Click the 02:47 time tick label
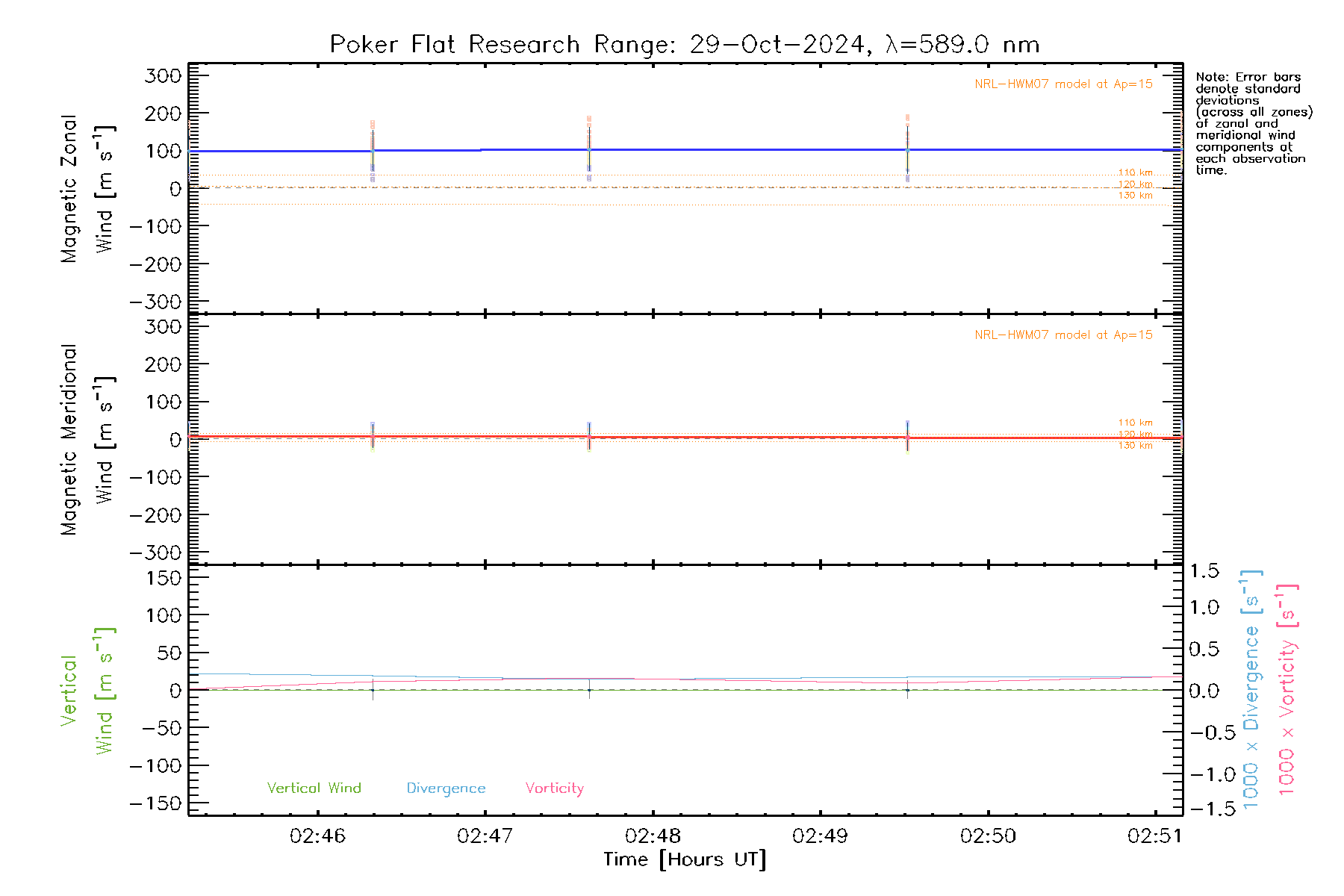The width and height of the screenshot is (1344, 896). tap(485, 836)
